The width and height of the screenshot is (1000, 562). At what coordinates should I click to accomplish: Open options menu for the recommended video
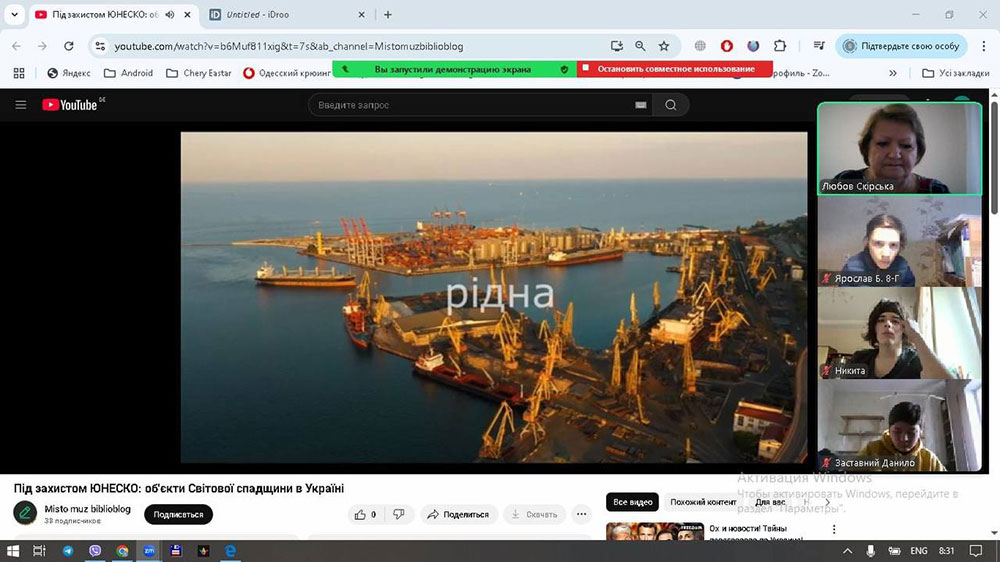click(x=834, y=529)
